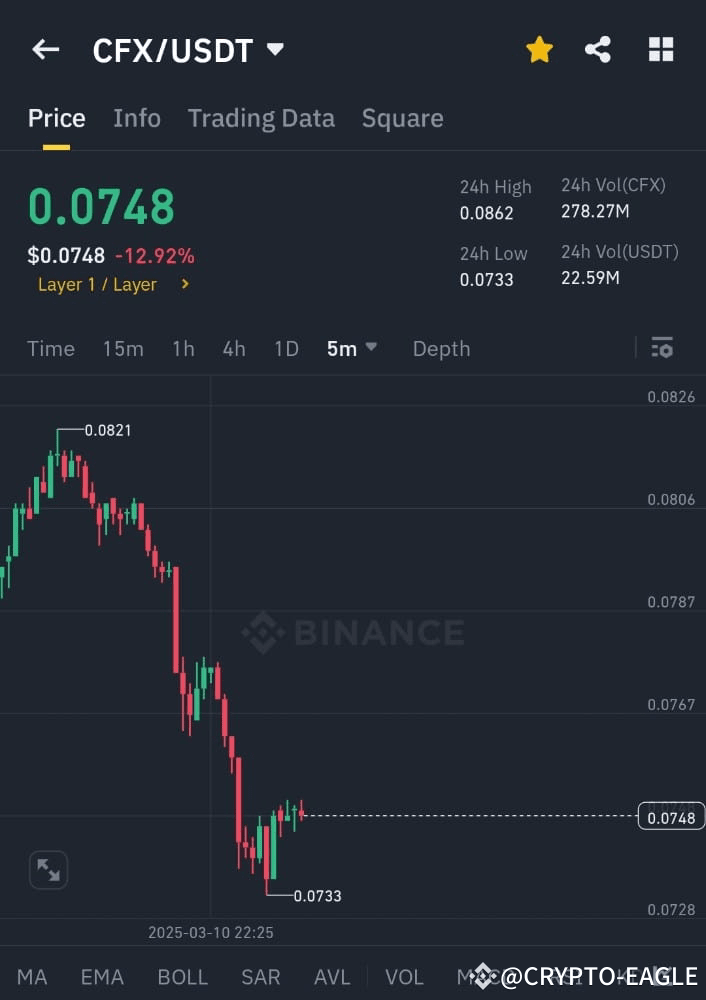
Task: Expand the chart to fullscreen
Action: 48,869
